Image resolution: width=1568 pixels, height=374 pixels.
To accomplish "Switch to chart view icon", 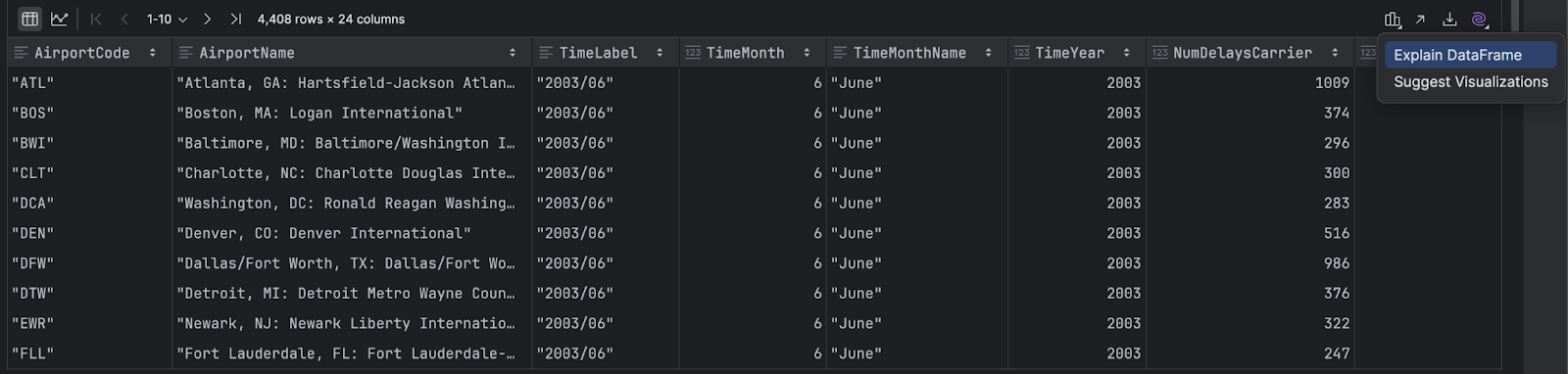I will [60, 19].
